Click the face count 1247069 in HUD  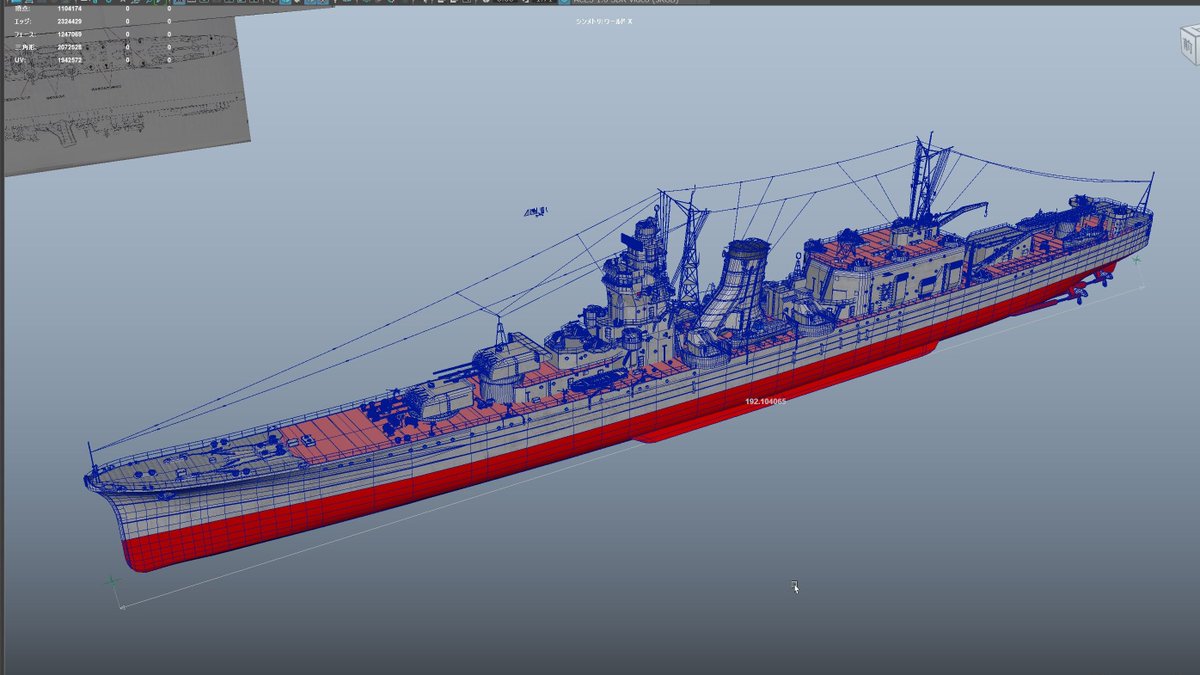69,34
